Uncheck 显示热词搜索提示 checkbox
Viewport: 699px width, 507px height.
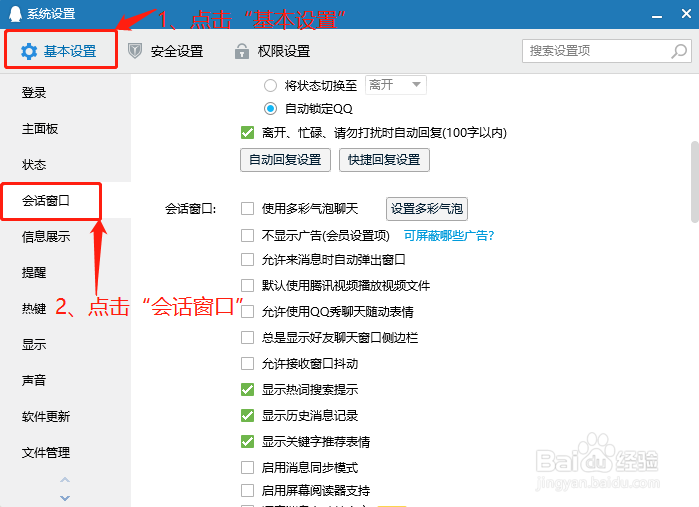point(247,389)
